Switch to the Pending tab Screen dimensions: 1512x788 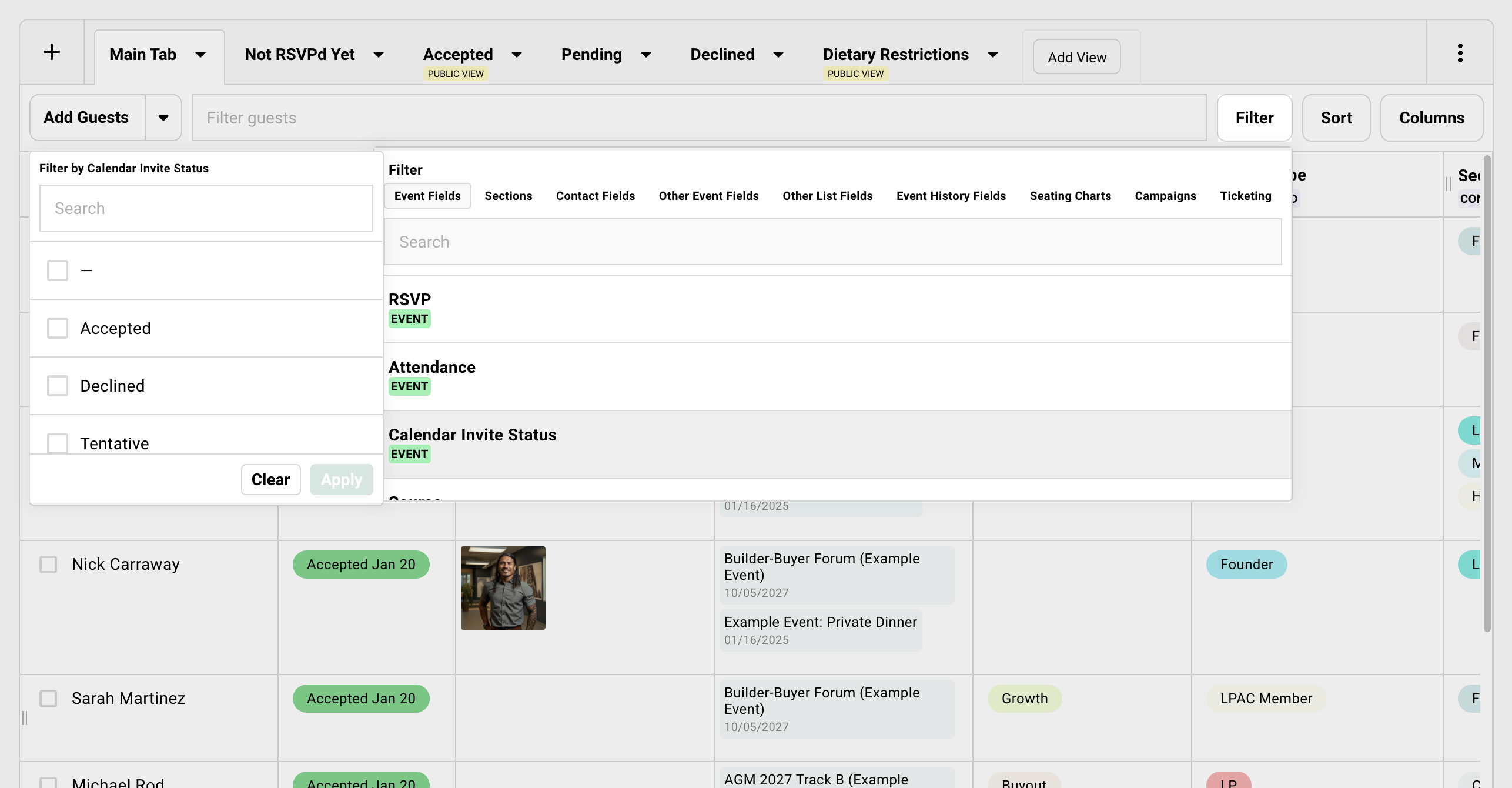click(x=591, y=54)
